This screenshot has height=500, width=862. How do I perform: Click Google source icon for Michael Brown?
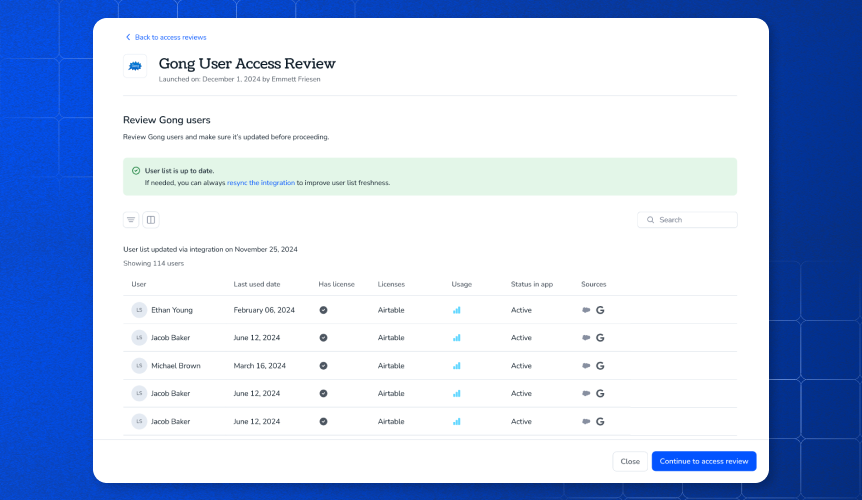(600, 366)
